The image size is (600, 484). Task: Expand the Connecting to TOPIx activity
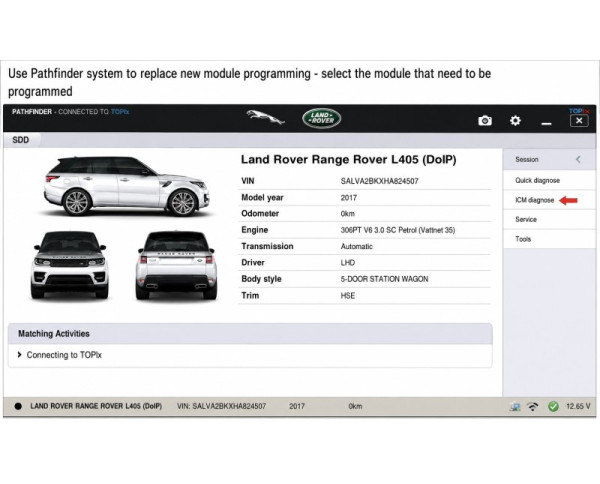pyautogui.click(x=60, y=355)
